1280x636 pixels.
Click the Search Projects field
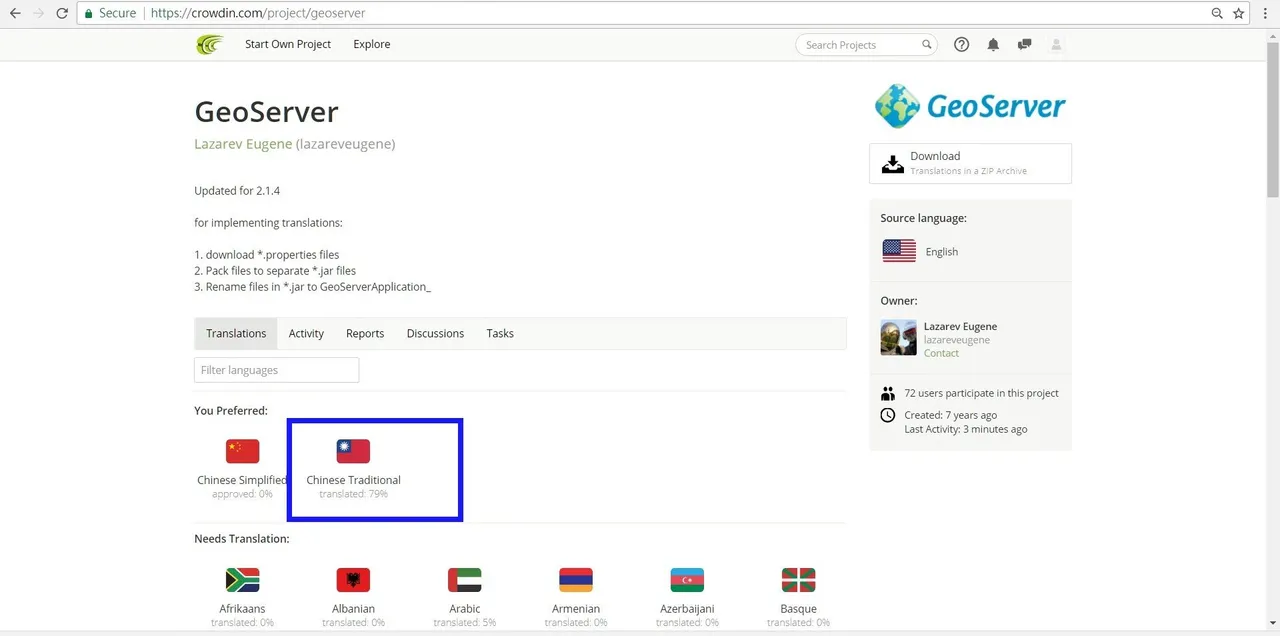pos(865,44)
